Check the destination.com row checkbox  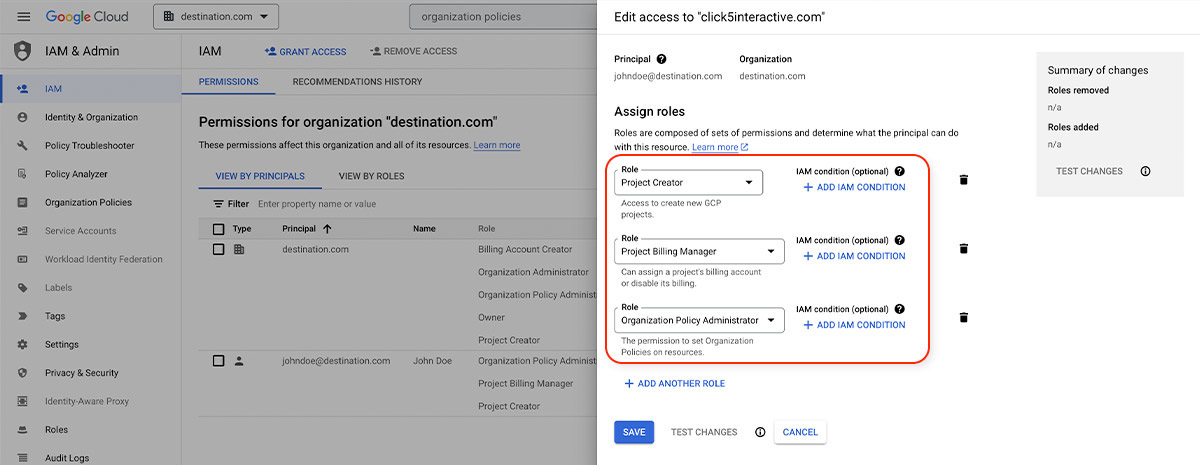point(218,249)
